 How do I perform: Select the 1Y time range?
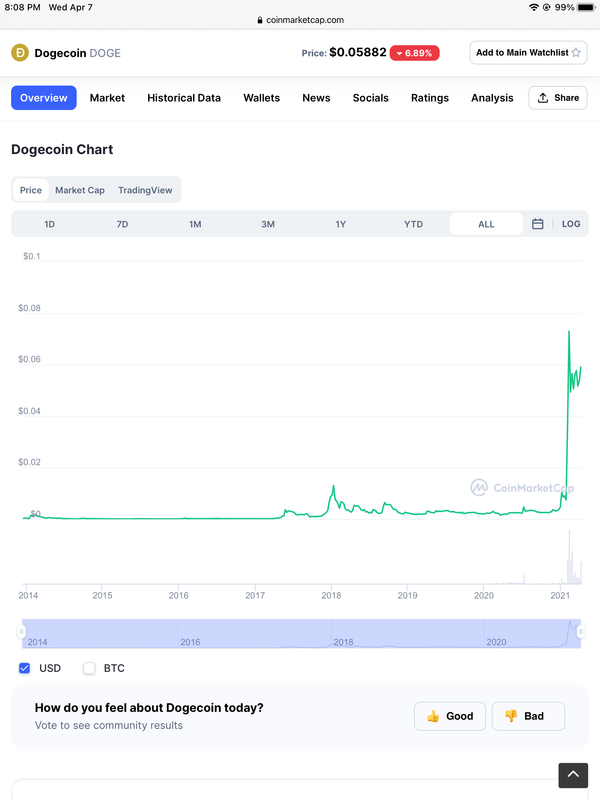[x=340, y=224]
